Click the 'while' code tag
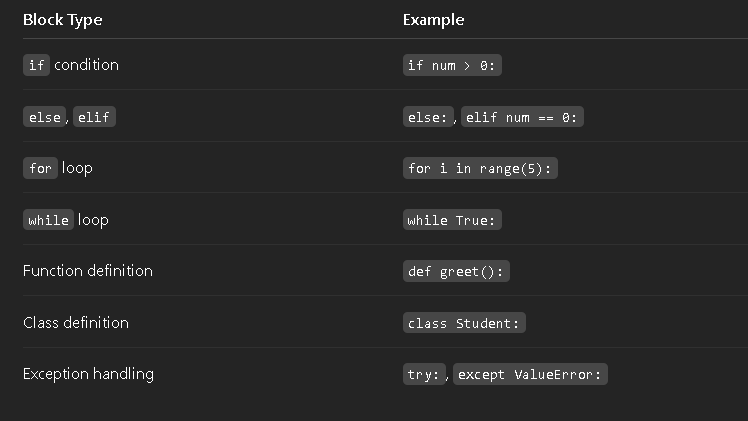The width and height of the screenshot is (748, 421). 48,220
